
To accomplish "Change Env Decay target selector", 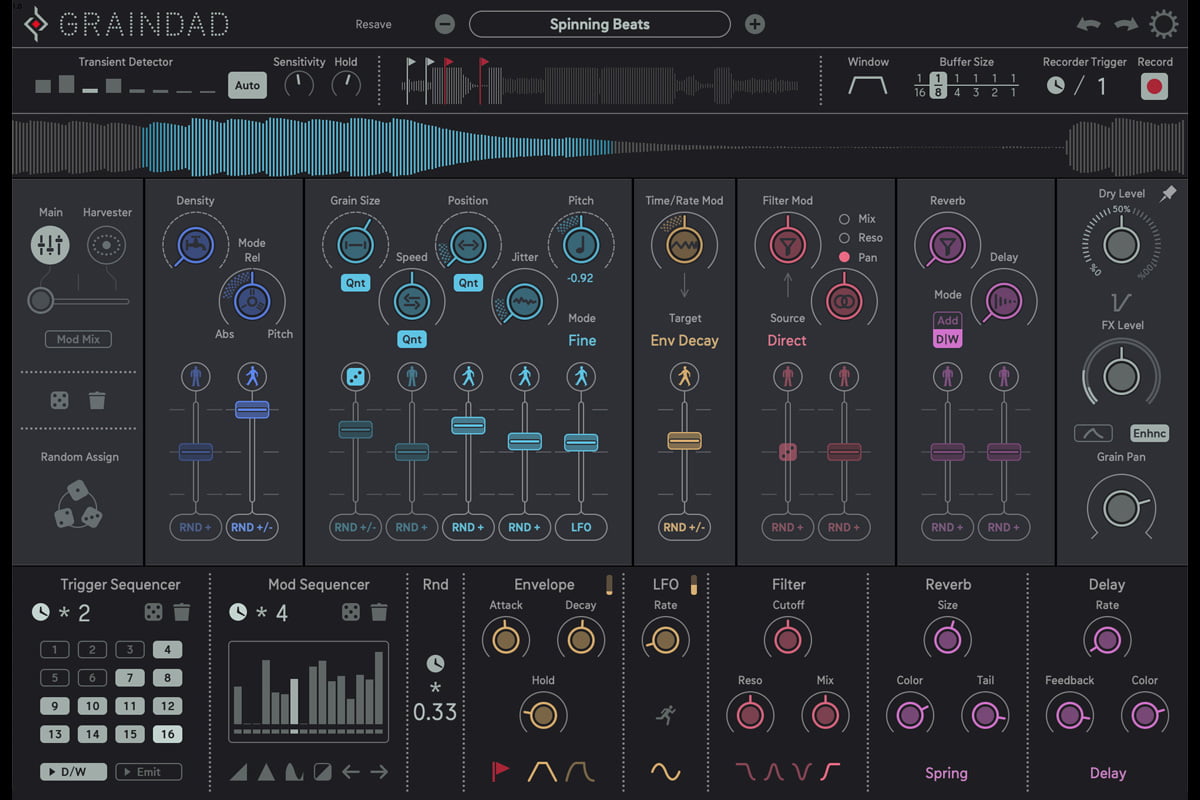I will (x=684, y=340).
